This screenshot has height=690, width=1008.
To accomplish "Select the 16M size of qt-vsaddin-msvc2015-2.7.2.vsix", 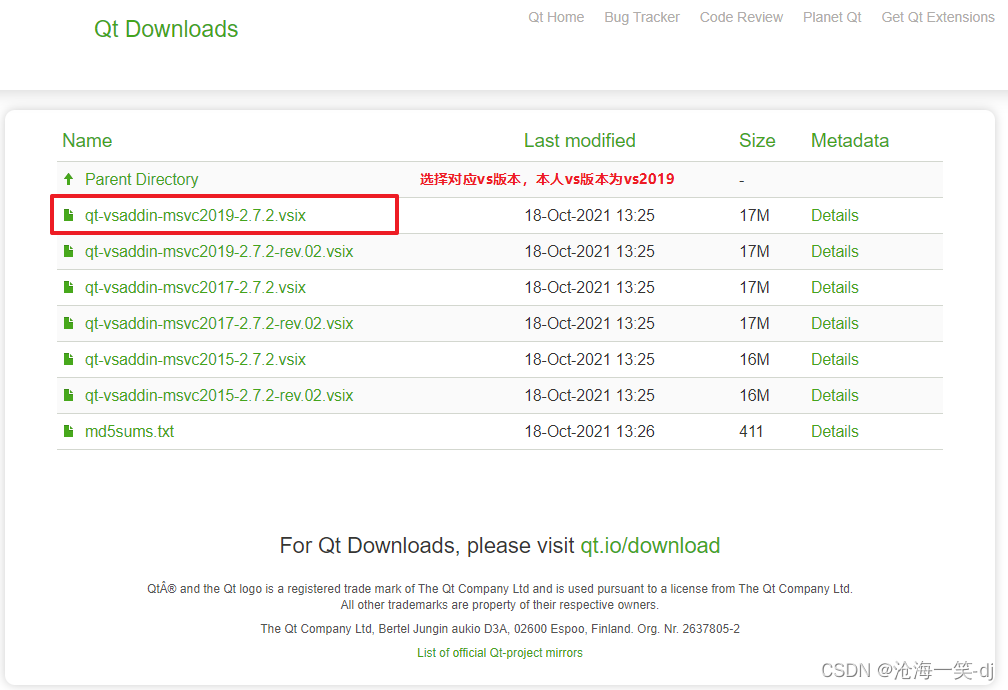I will 754,359.
